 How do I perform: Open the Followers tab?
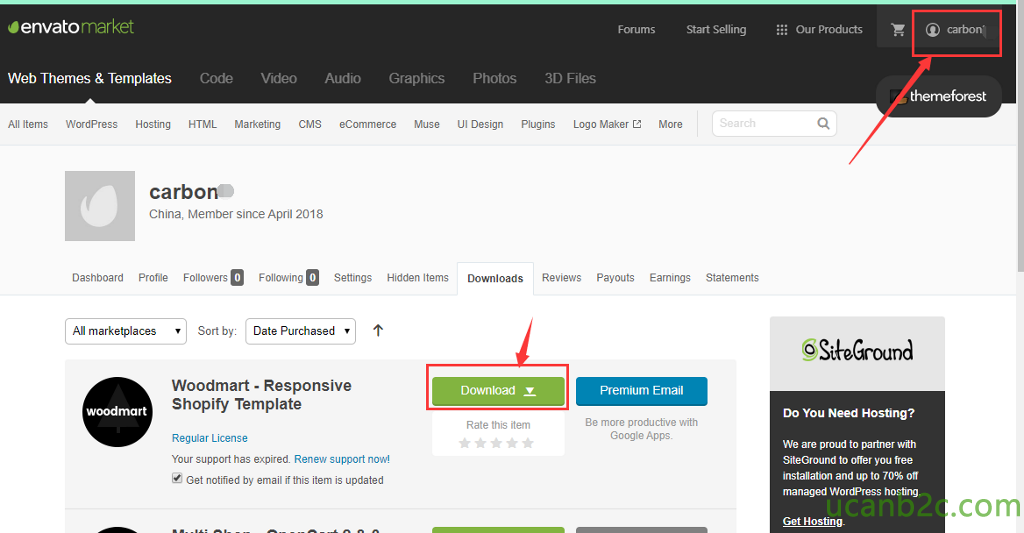pyautogui.click(x=213, y=278)
